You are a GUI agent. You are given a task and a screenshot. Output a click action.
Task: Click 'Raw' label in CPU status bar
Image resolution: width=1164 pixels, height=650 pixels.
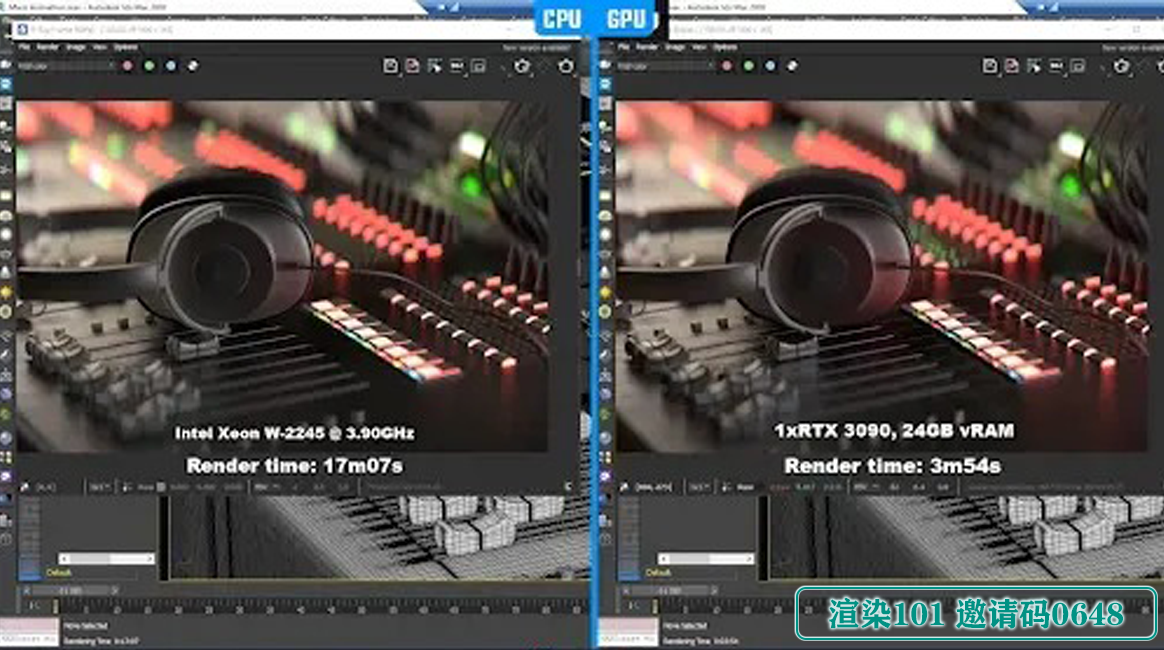pyautogui.click(x=146, y=488)
